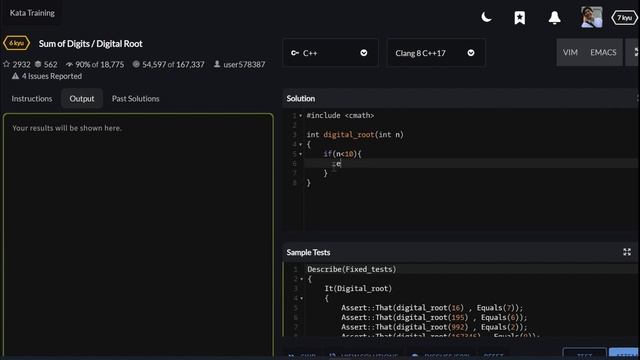Click the output results panel
This screenshot has width=640, height=360.
(138, 235)
